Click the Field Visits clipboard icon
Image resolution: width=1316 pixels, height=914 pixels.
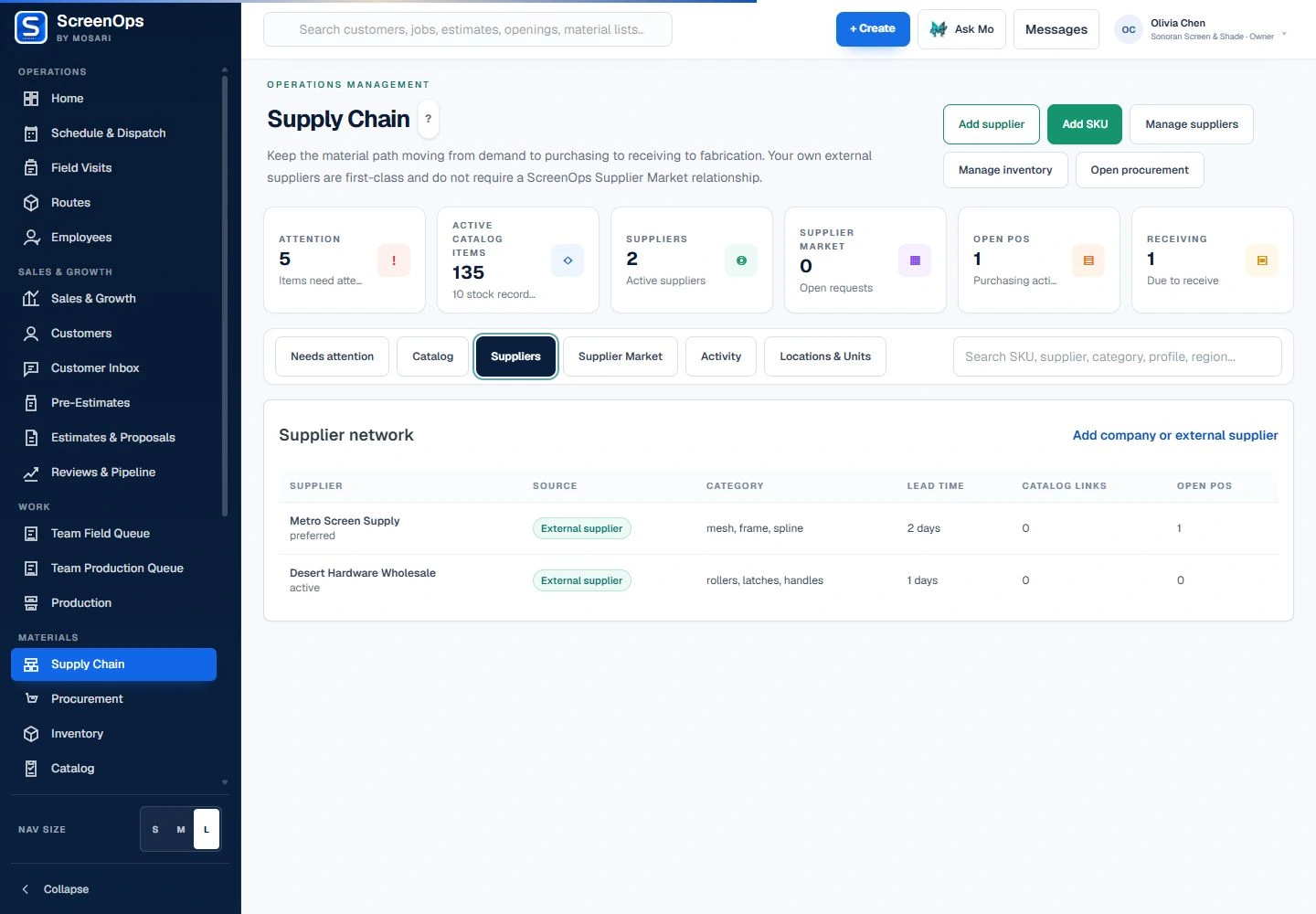point(31,168)
